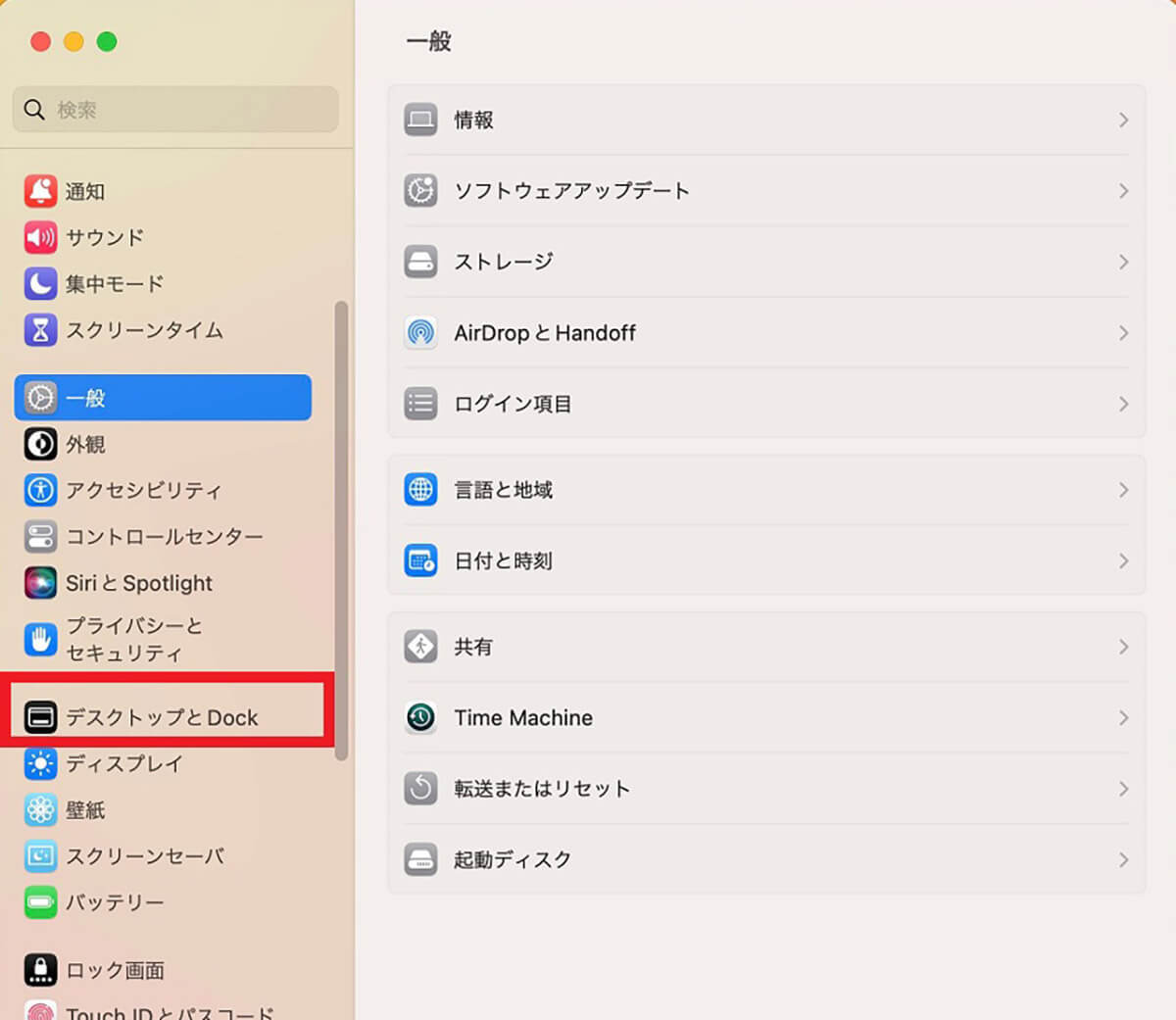
Task: Click the 共有 sharing icon
Action: click(420, 647)
